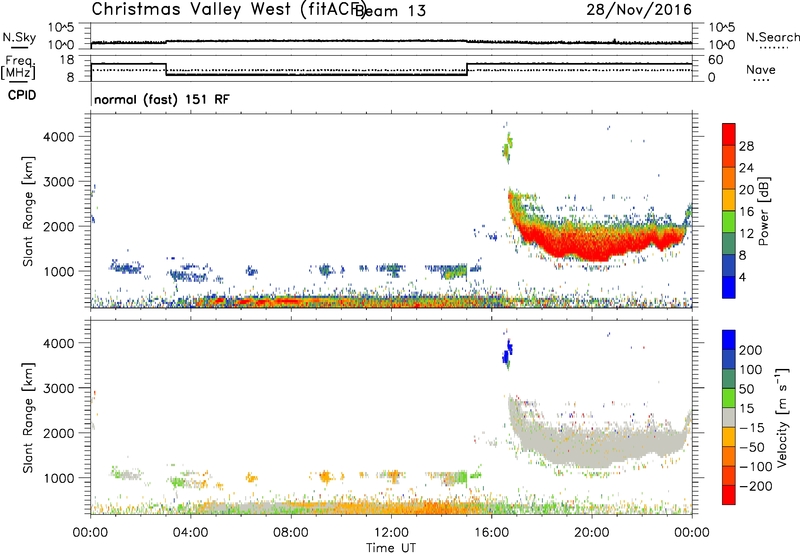Click the red bottom segment of Velocity colorbar

[x=729, y=495]
